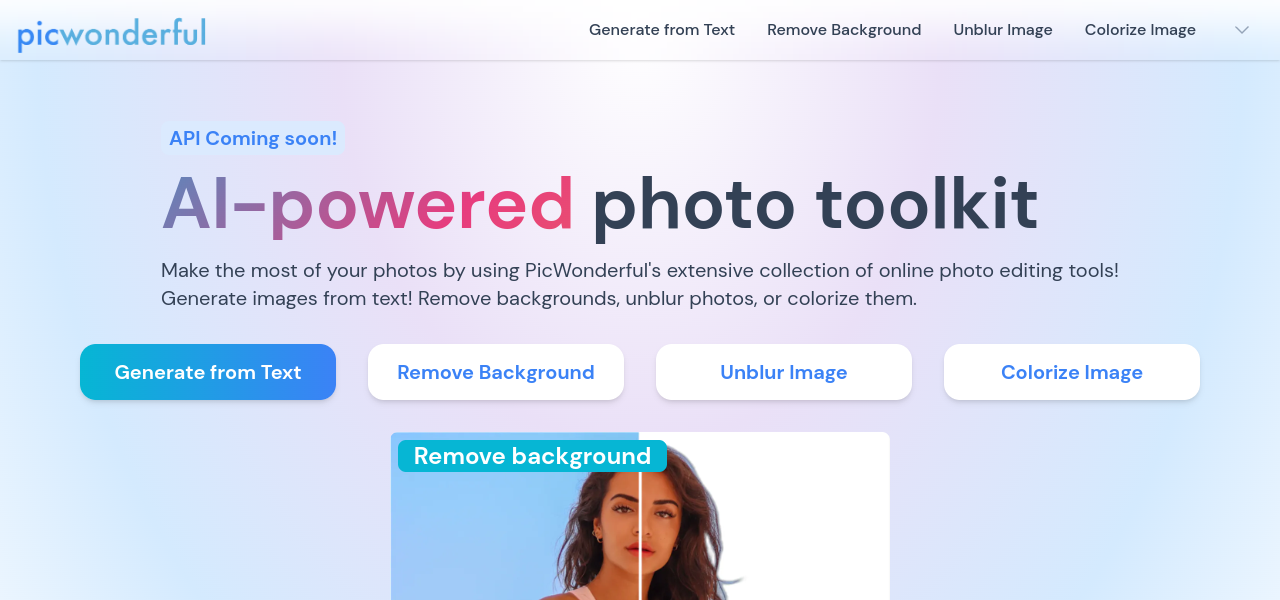Click the picwonderful logo
This screenshot has height=600, width=1280.
click(x=111, y=33)
